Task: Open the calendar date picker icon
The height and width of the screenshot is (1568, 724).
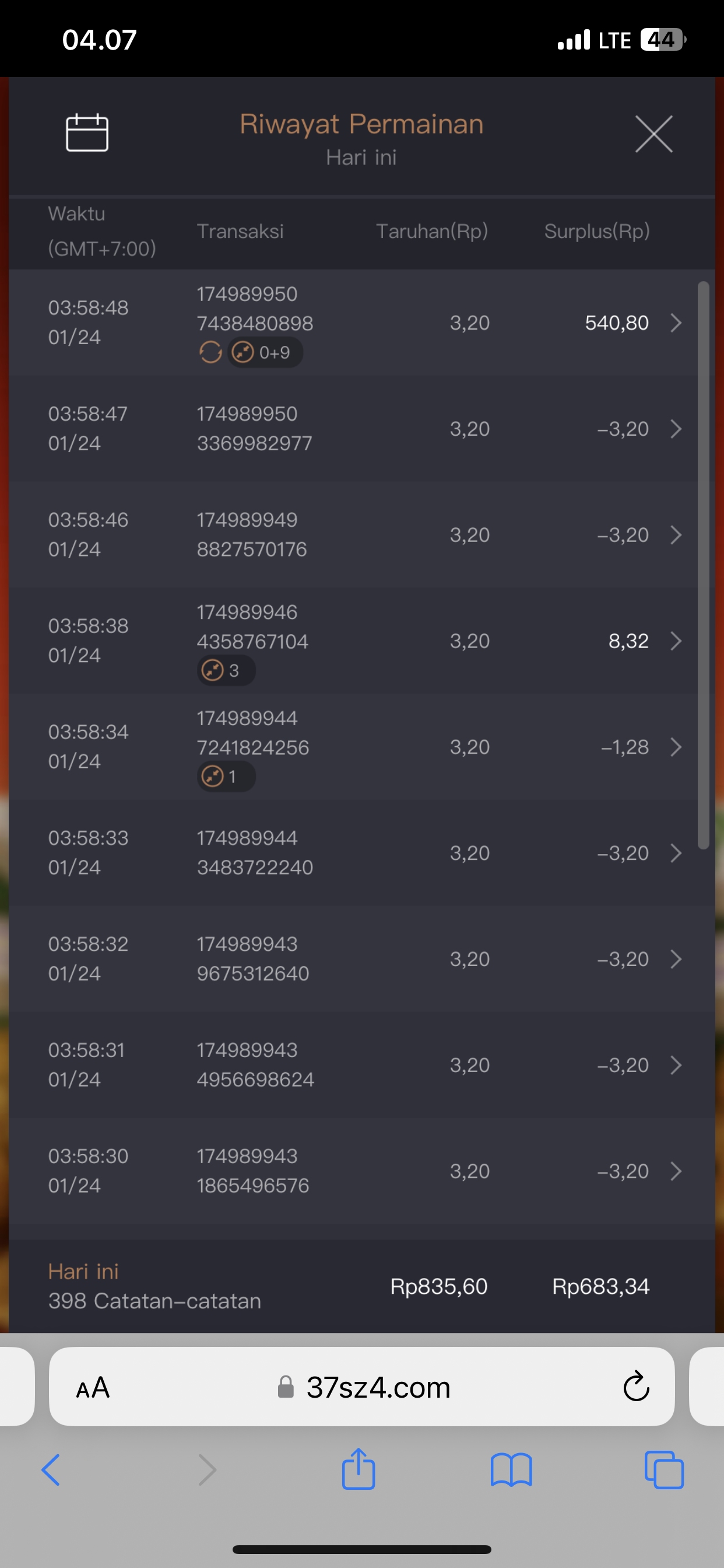Action: click(x=87, y=132)
